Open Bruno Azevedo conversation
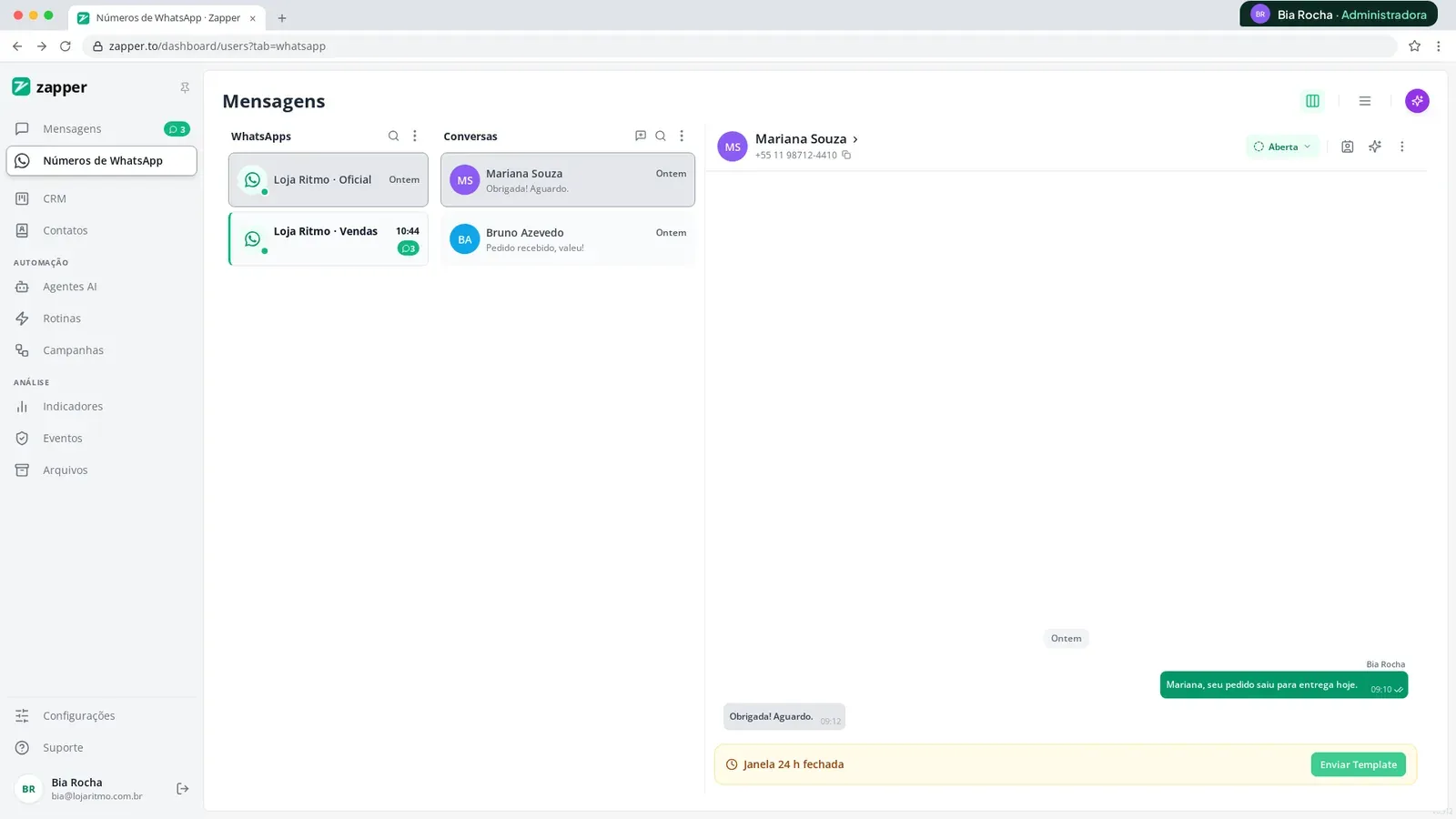1456x819 pixels. (x=568, y=239)
